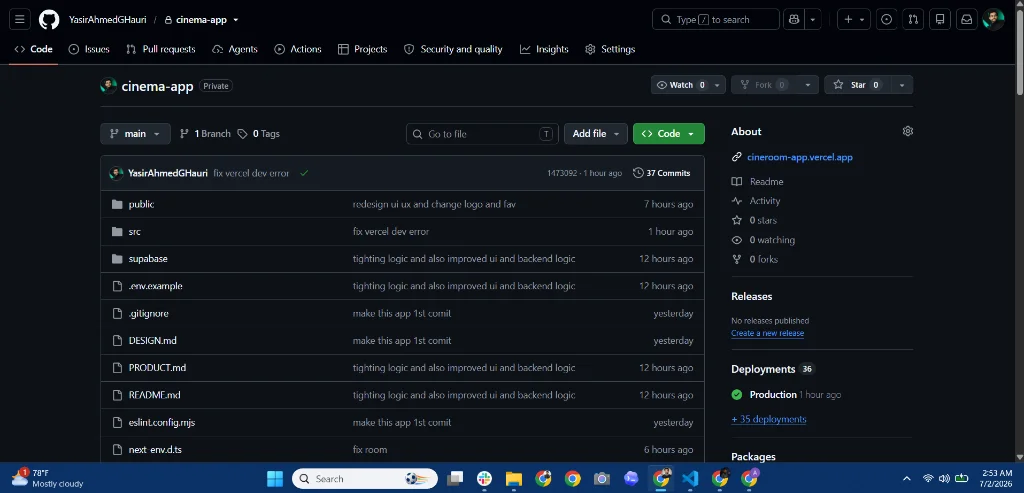Image resolution: width=1024 pixels, height=493 pixels.
Task: Click the volume speaker tray icon
Action: click(944, 479)
